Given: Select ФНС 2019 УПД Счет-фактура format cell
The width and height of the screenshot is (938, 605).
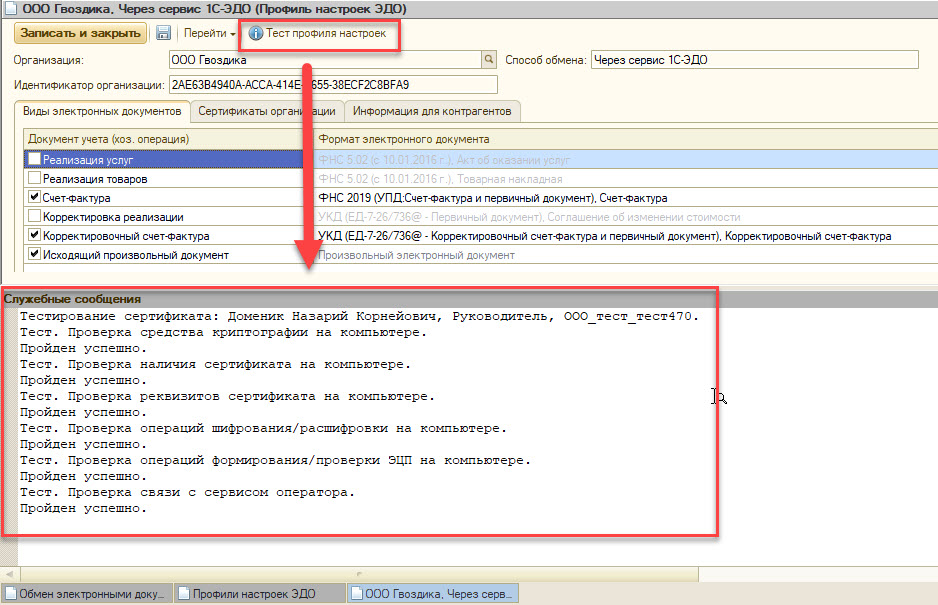Looking at the screenshot, I should 626,197.
